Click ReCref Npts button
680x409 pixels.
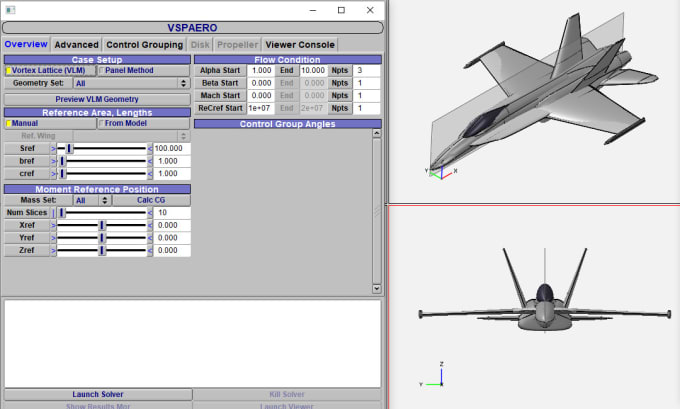pyautogui.click(x=340, y=108)
